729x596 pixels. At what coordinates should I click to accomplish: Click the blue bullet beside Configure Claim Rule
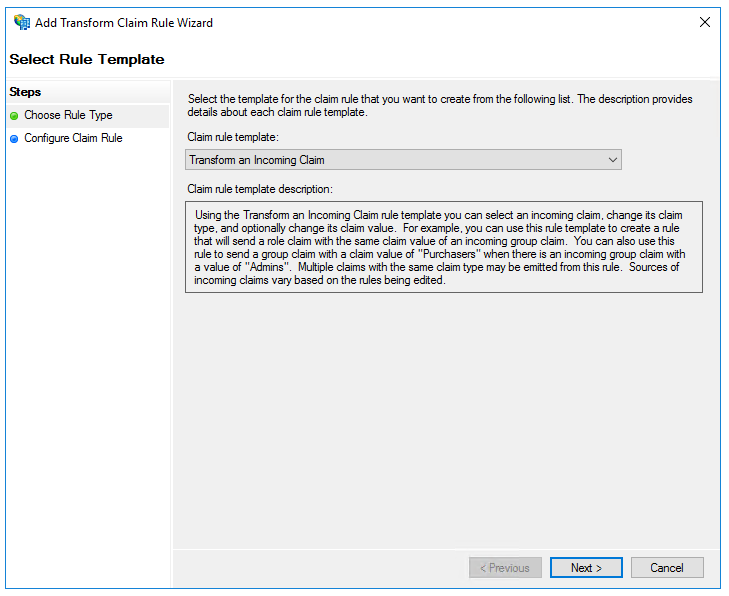tap(14, 139)
